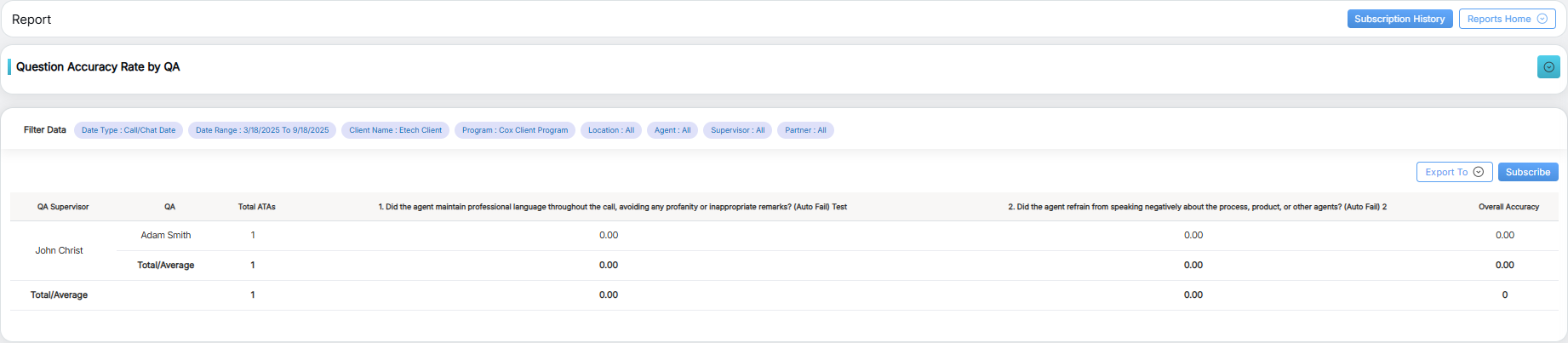This screenshot has width=1568, height=343.
Task: Click the Program Cox Client Program chip
Action: click(514, 130)
